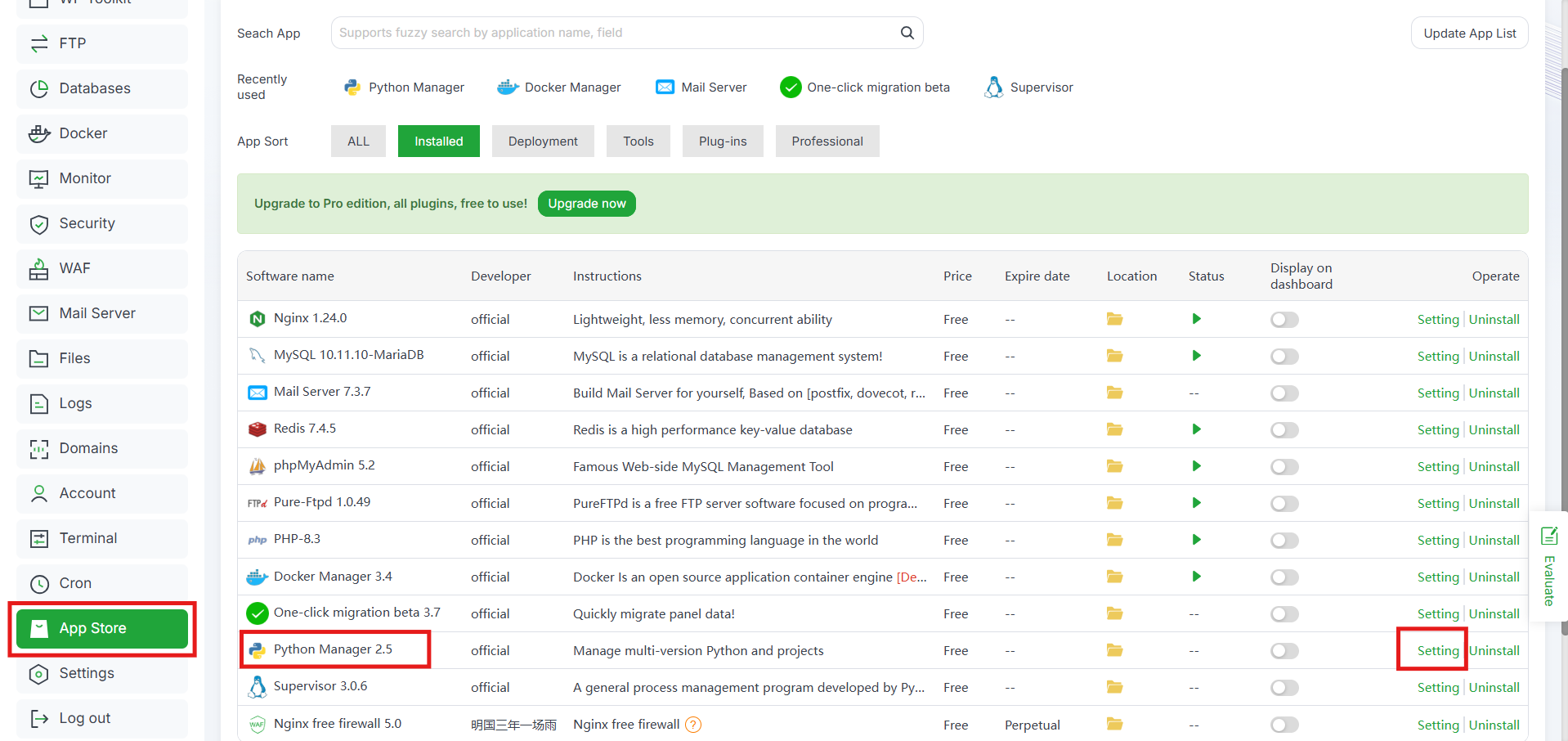Open Cron tasks page
The image size is (1568, 741).
pyautogui.click(x=102, y=583)
